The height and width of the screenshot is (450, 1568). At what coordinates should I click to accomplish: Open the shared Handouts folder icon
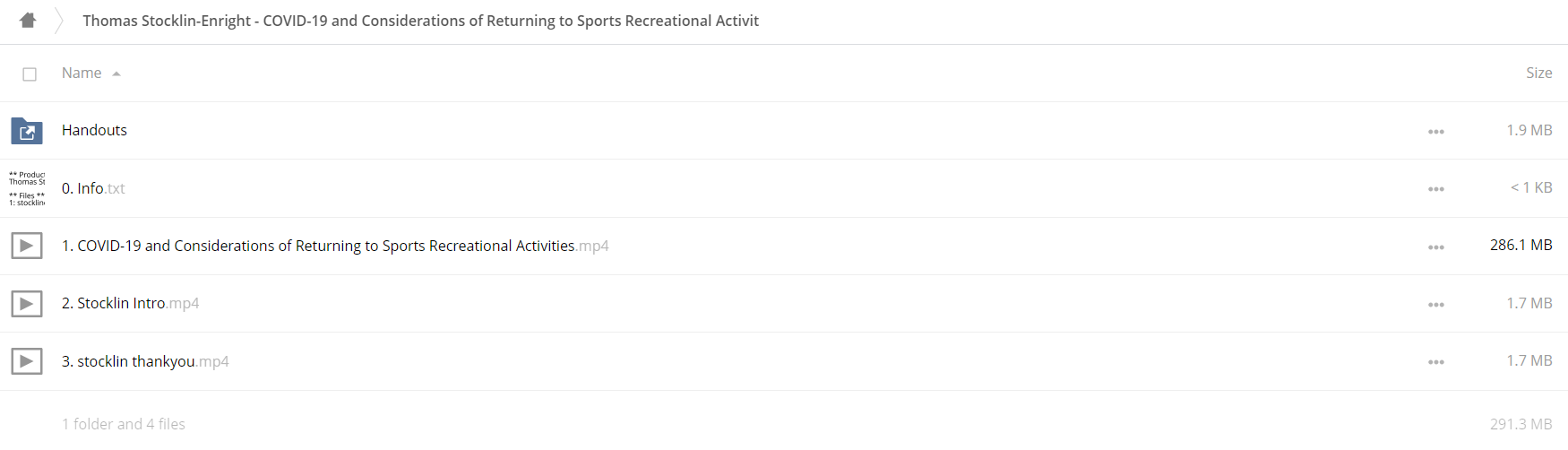pos(27,131)
